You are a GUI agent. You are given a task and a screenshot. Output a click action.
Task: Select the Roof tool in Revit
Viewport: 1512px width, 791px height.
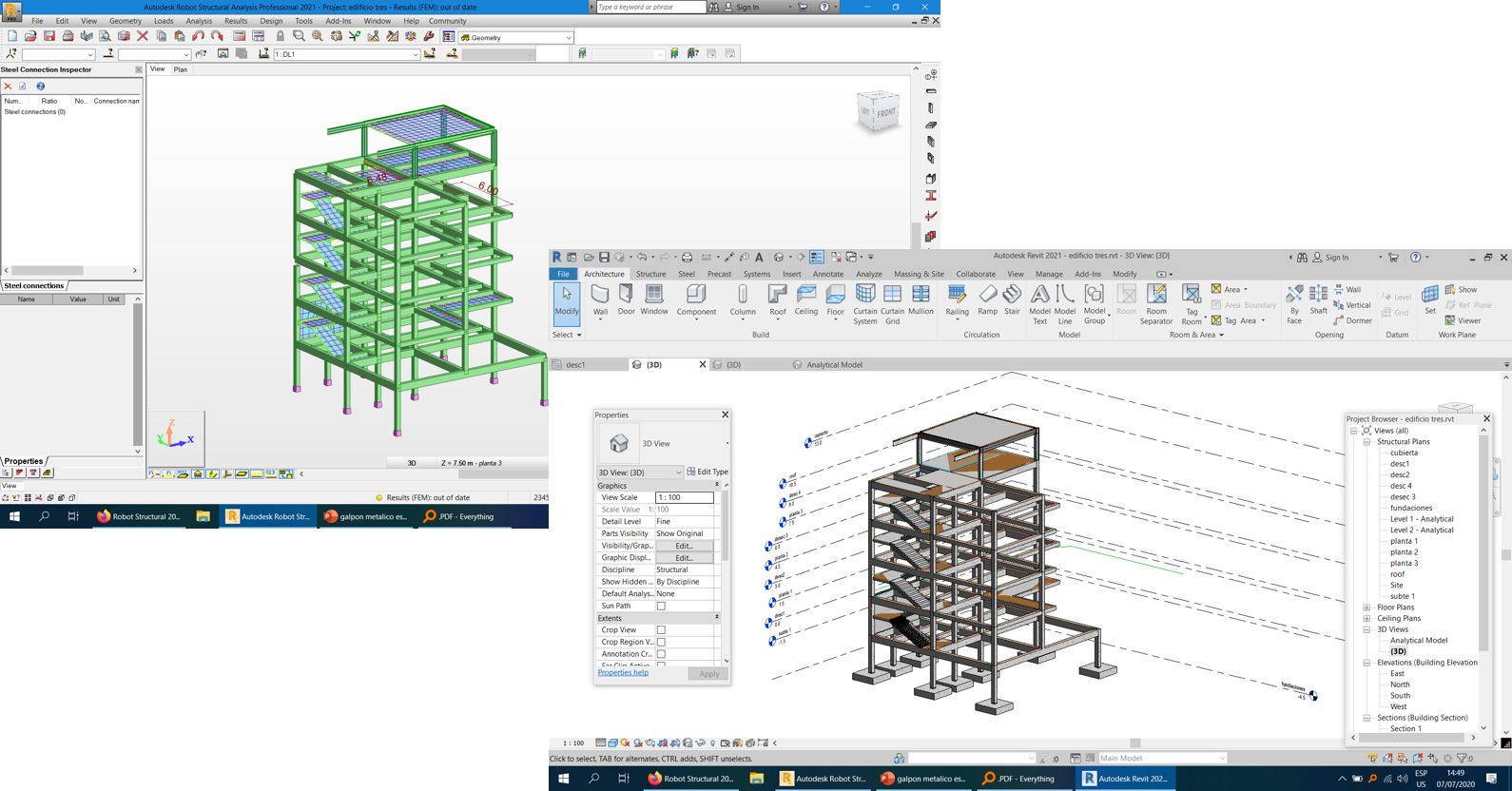(778, 299)
